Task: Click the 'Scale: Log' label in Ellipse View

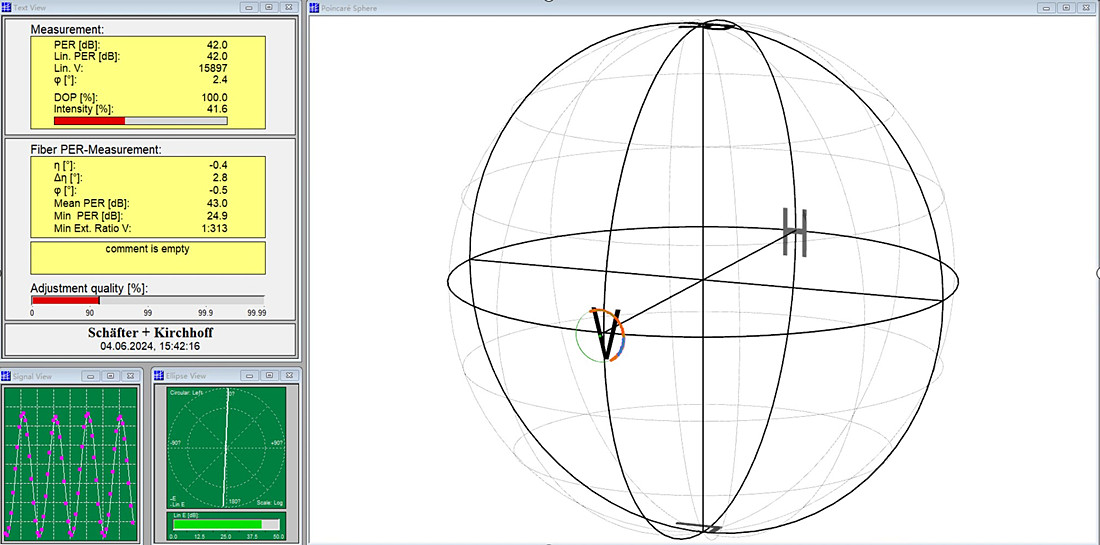Action: (x=270, y=504)
